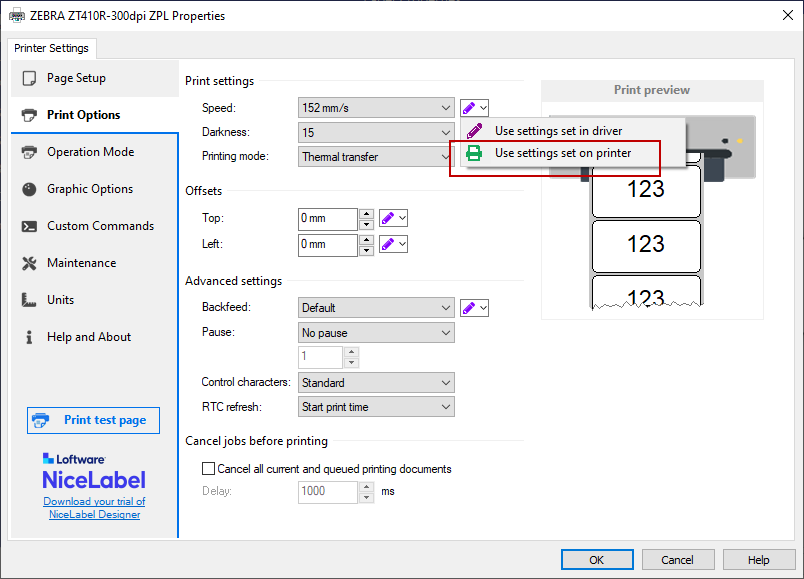804x579 pixels.
Task: Enable Cancel all current and queued documents
Action: click(x=209, y=468)
